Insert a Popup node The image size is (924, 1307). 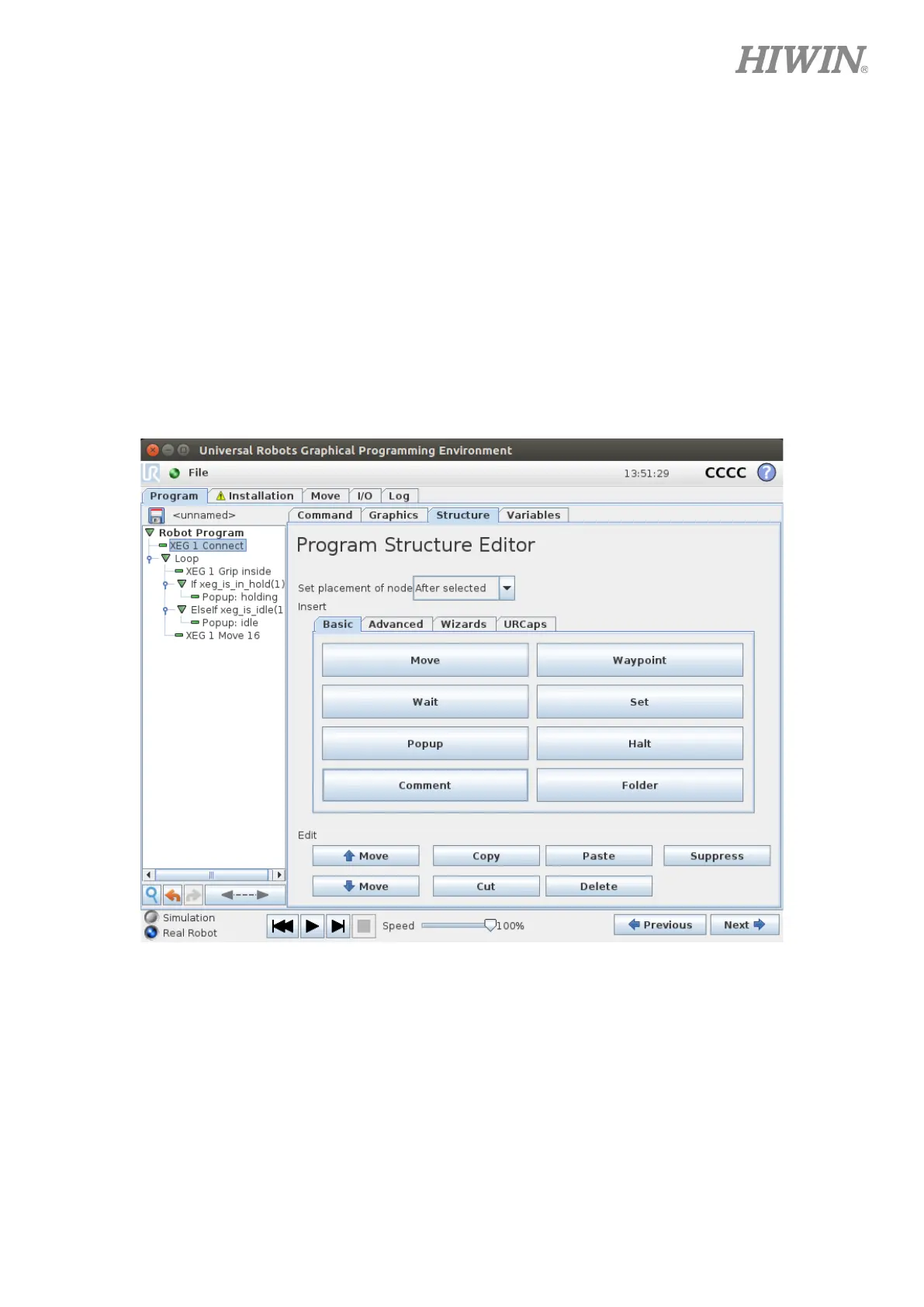pos(425,744)
